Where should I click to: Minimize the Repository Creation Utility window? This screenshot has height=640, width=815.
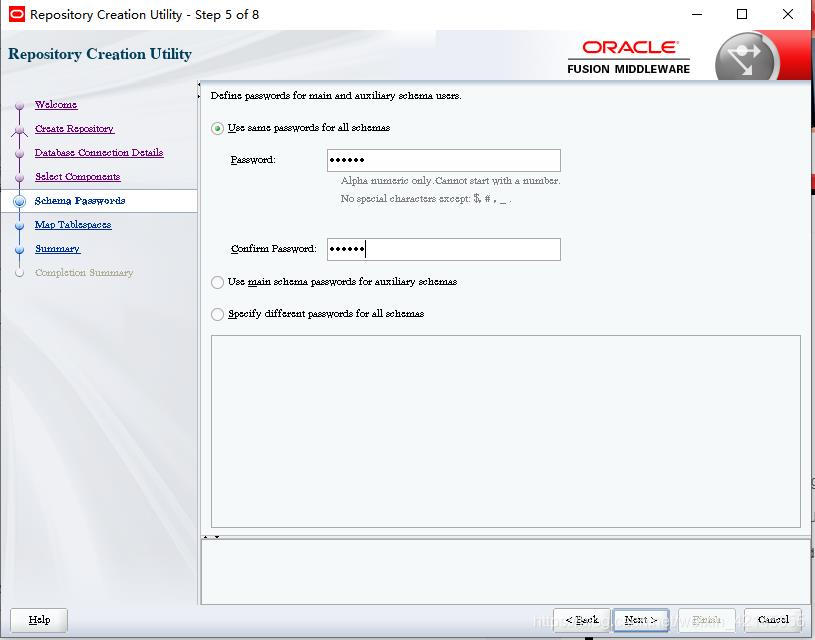(x=697, y=15)
